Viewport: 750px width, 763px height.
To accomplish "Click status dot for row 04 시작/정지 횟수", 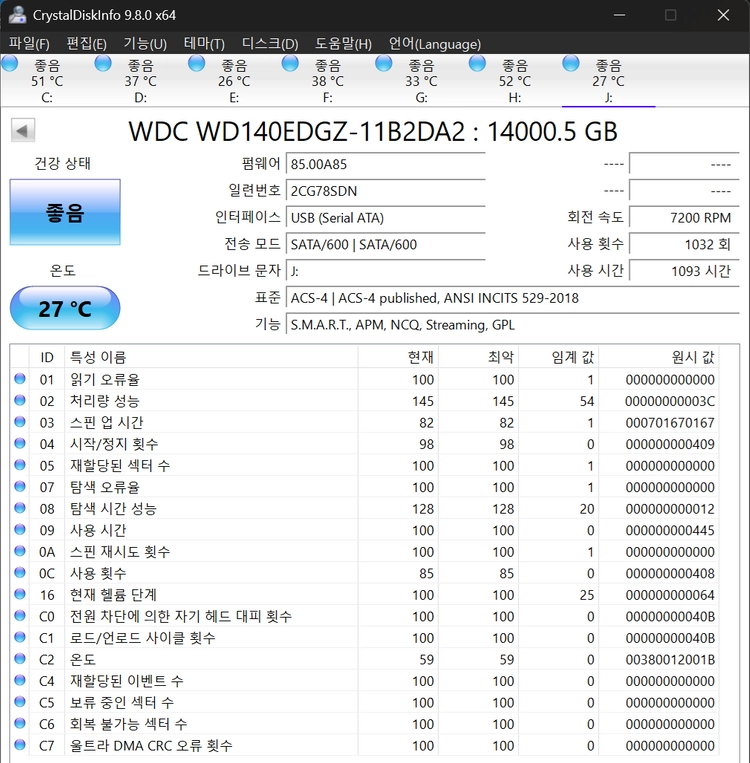I will (x=20, y=443).
